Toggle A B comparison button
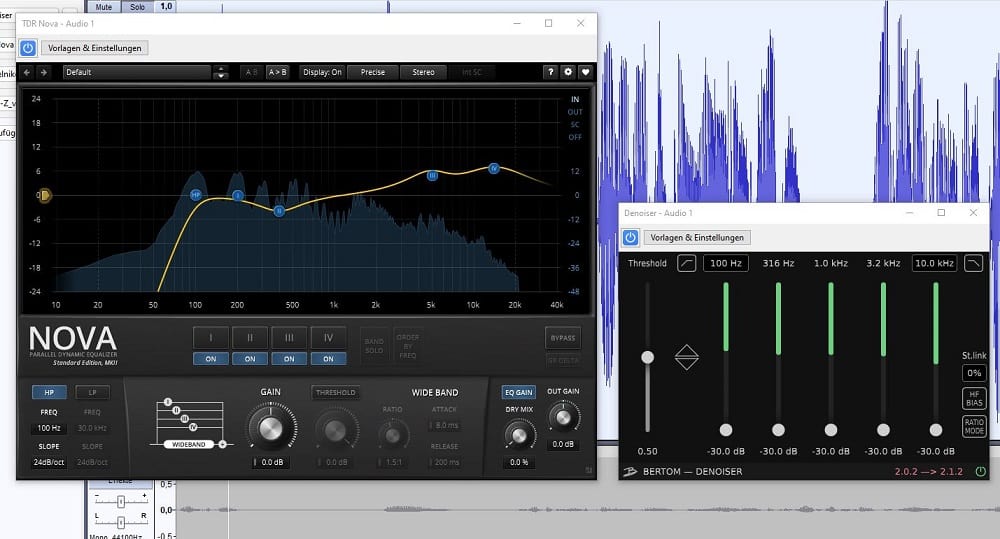The width and height of the screenshot is (1000, 539). (252, 72)
